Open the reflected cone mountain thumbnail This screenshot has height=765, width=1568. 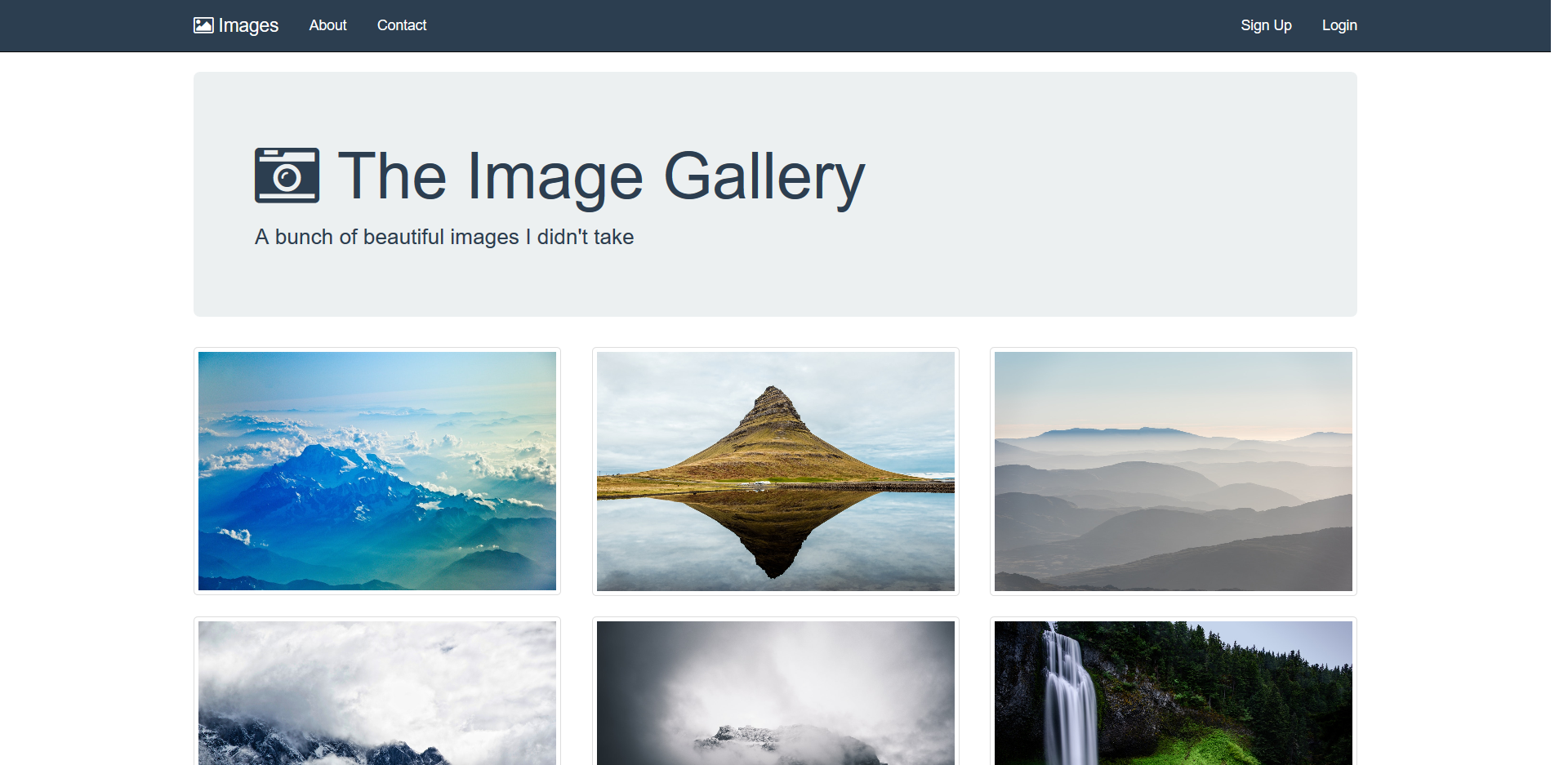click(776, 471)
